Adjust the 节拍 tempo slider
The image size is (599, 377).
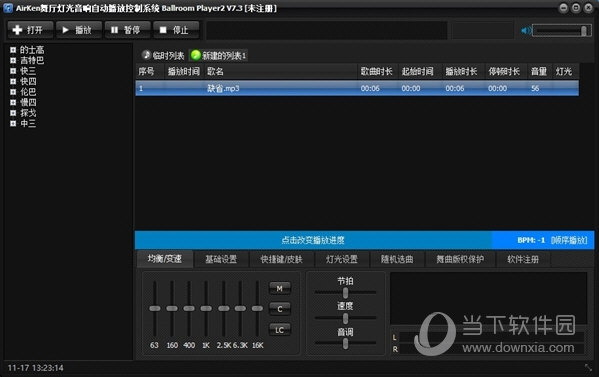(345, 293)
